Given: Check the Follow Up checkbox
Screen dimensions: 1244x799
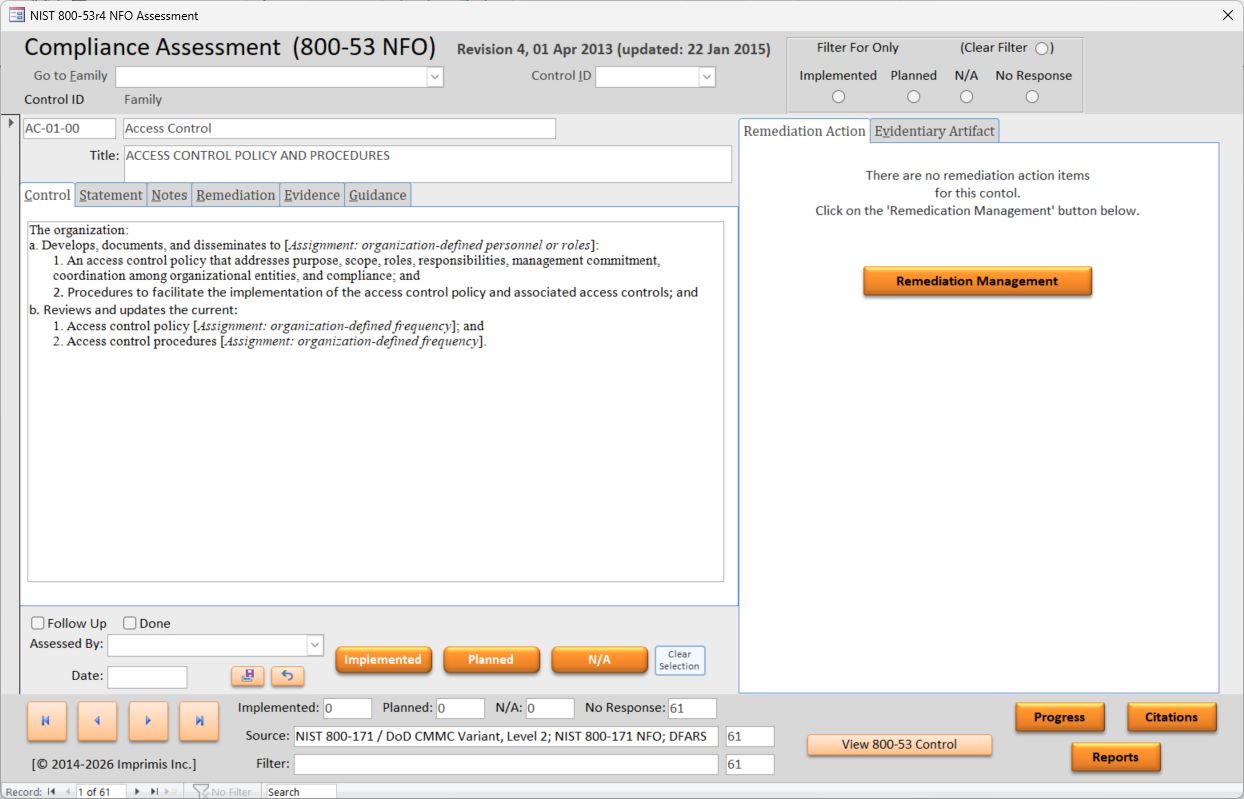Looking at the screenshot, I should (x=38, y=623).
